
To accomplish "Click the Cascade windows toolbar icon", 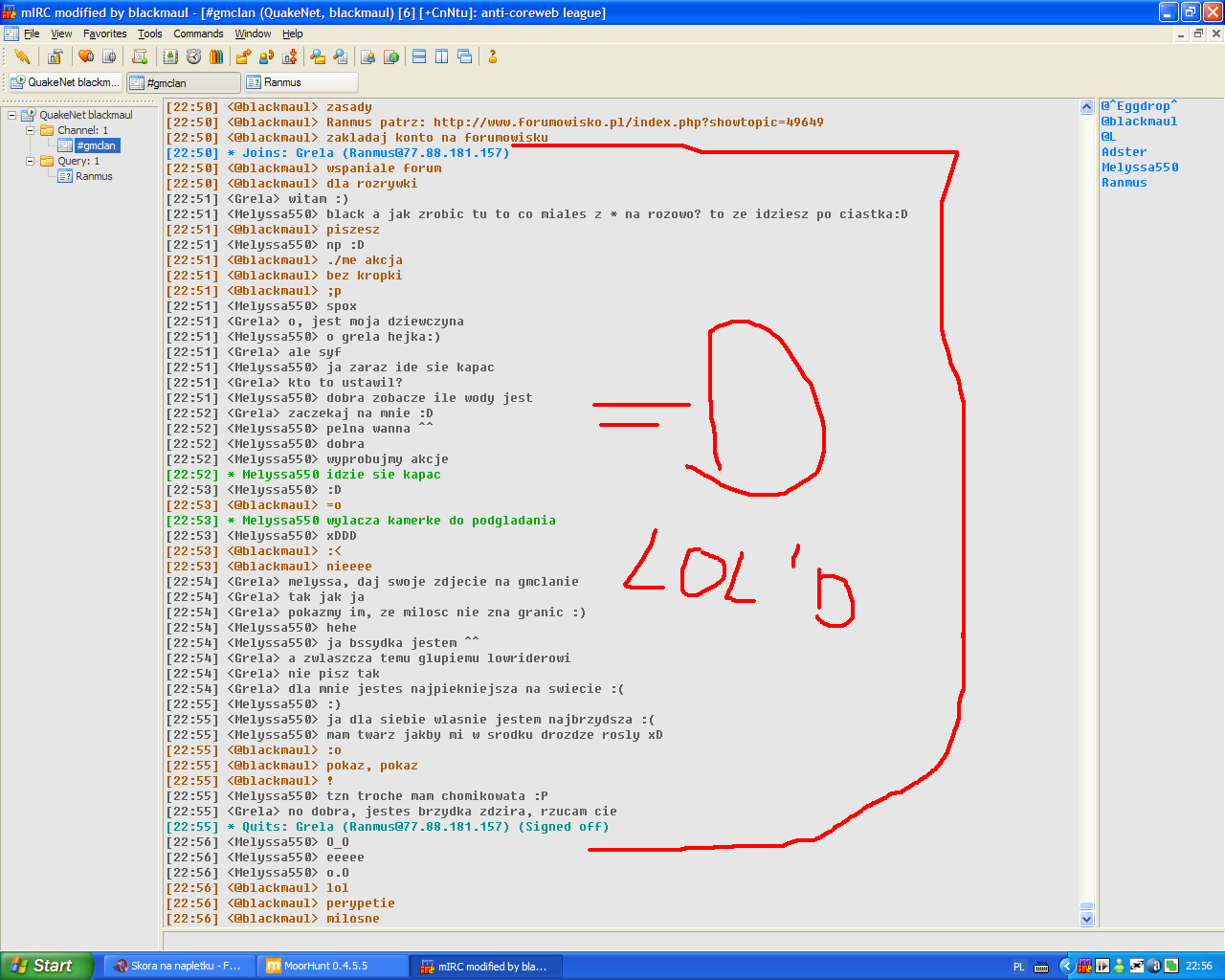I will click(x=465, y=56).
